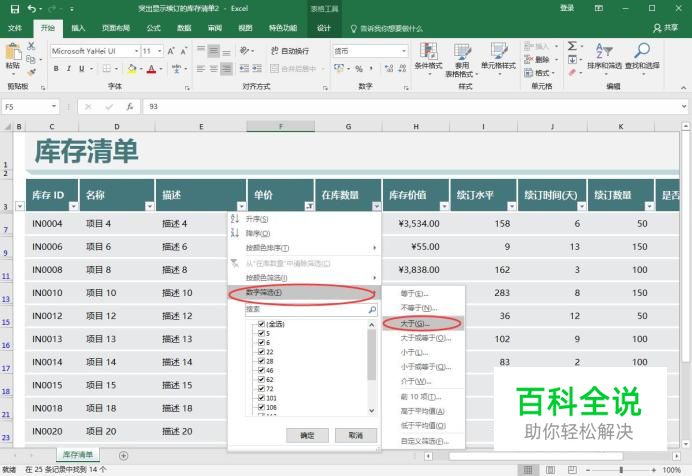692x476 pixels.
Task: Click the AutoSum sigma icon
Action: [572, 46]
